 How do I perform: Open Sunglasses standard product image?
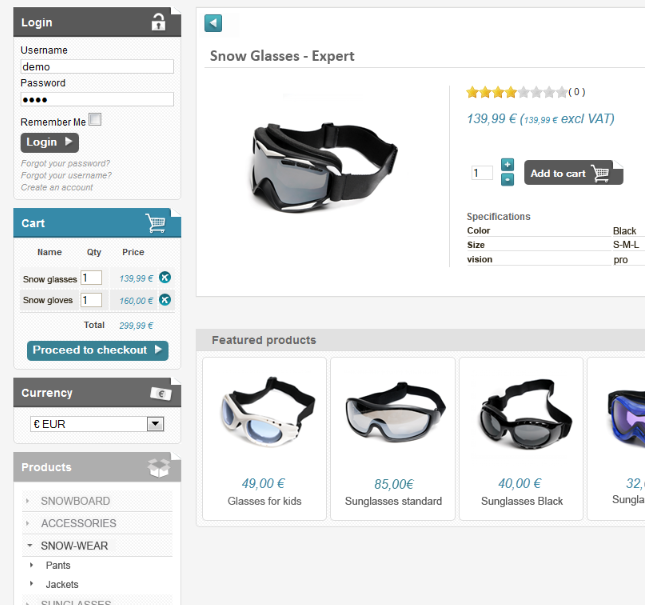click(395, 412)
